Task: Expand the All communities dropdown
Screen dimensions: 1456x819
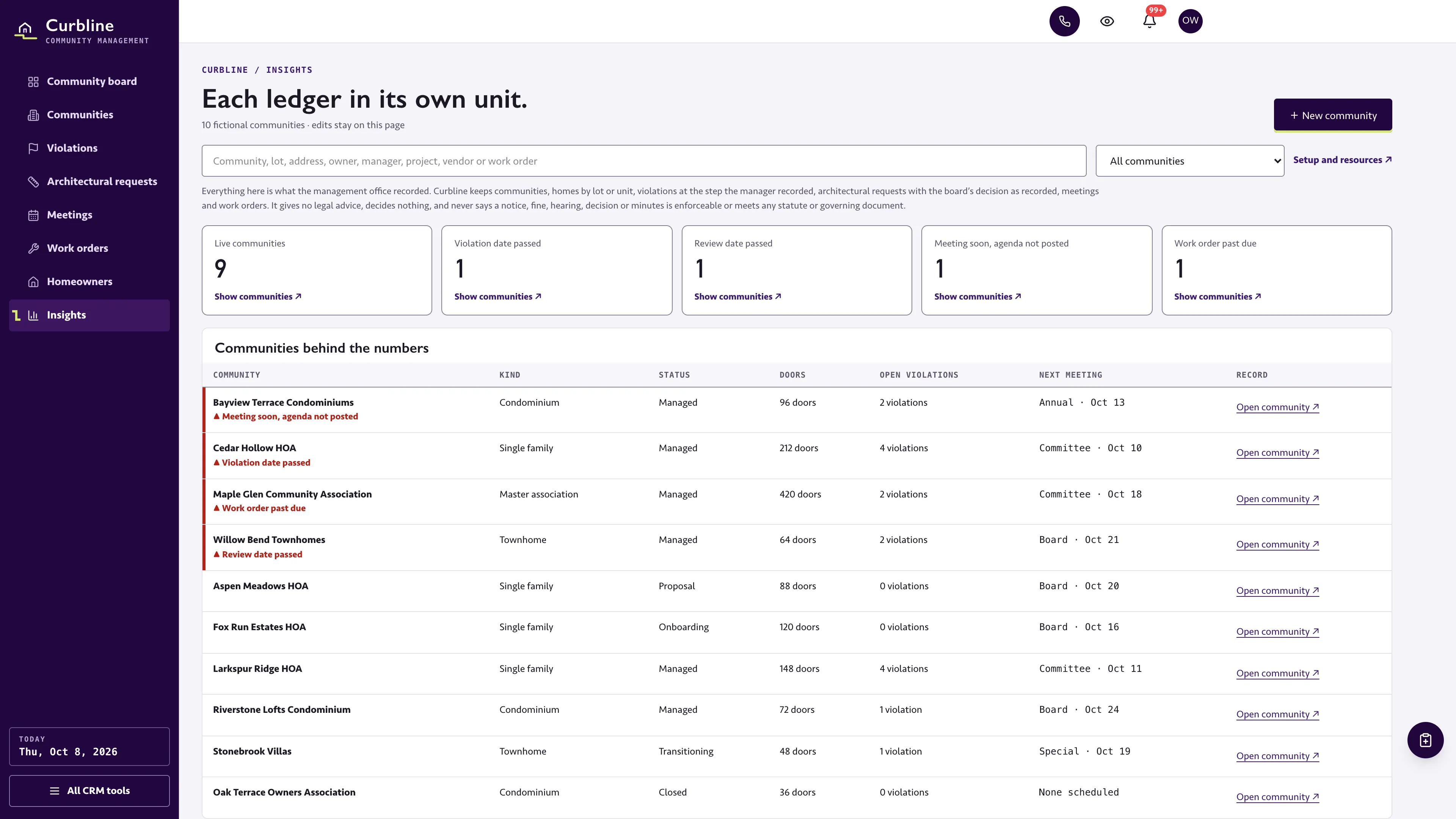Action: coord(1189,161)
